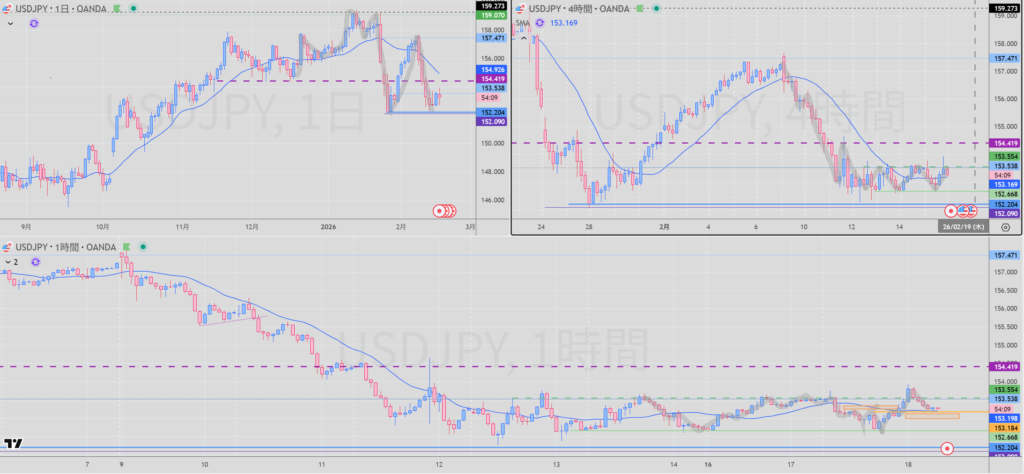Toggle the green market status dot on daily chart
This screenshot has height=474, width=1024.
132,7
